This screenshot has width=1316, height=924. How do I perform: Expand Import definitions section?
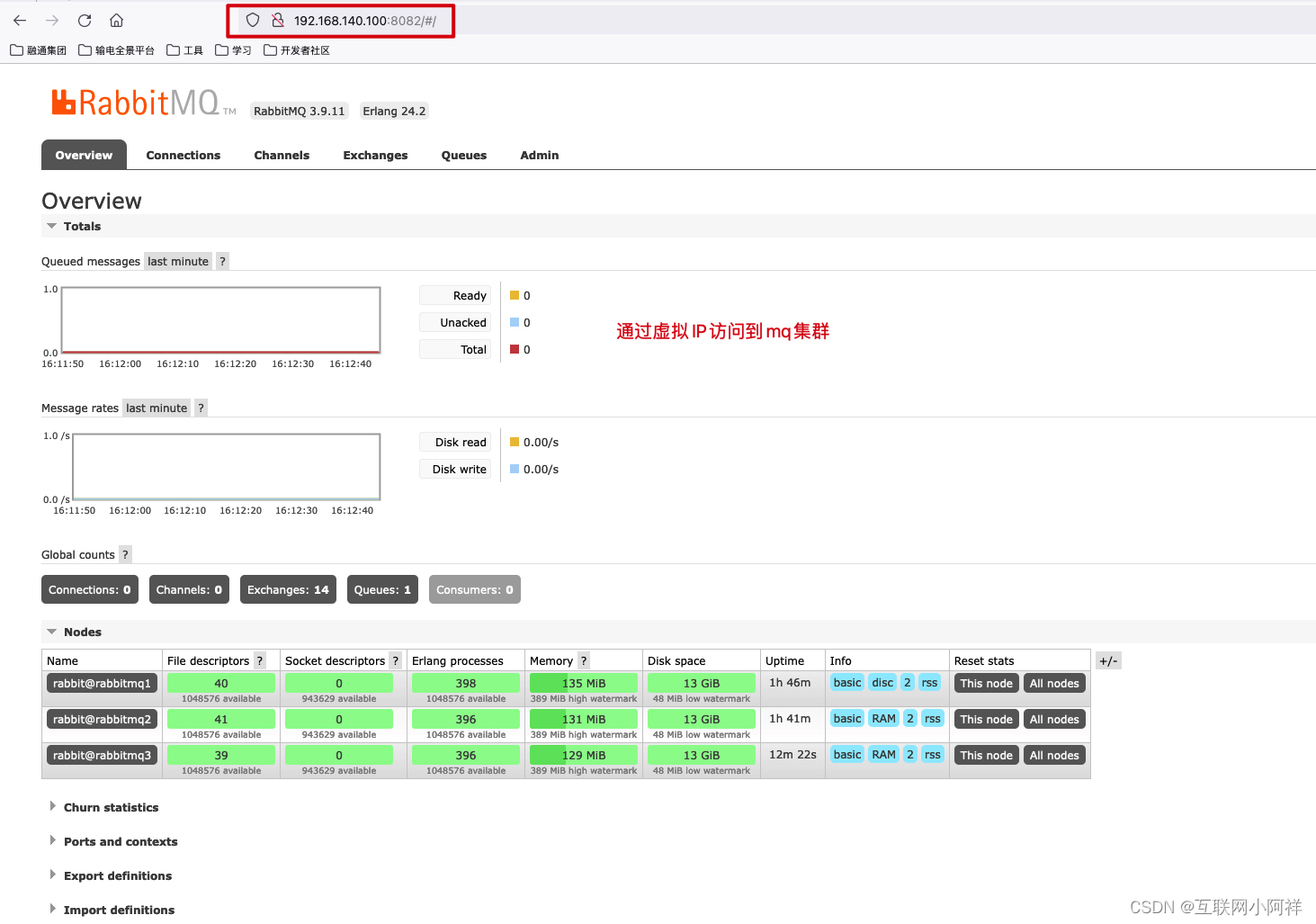pos(119,910)
